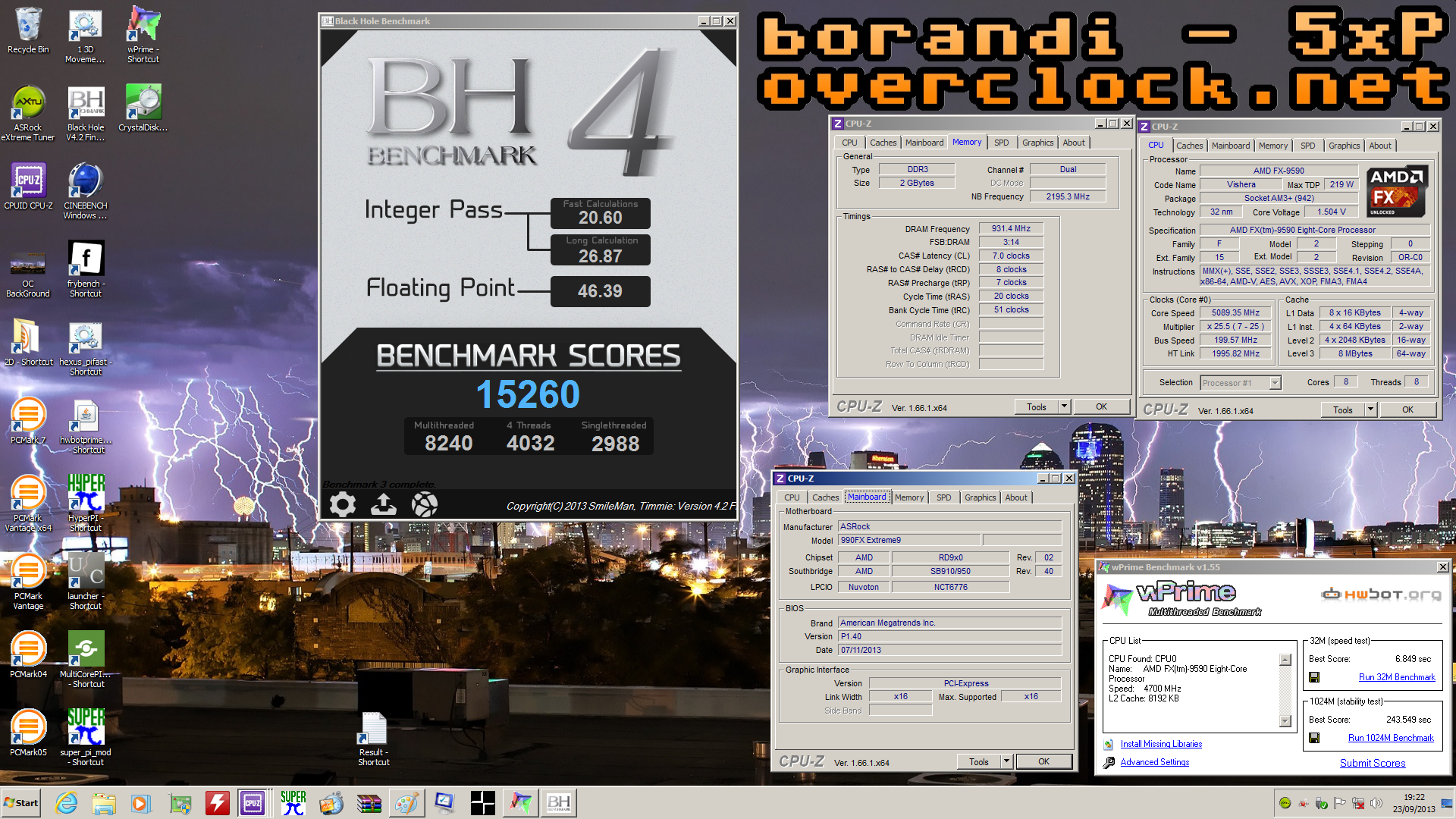
Task: Click Tools button in CPU CPU-Z window
Action: pos(1342,409)
